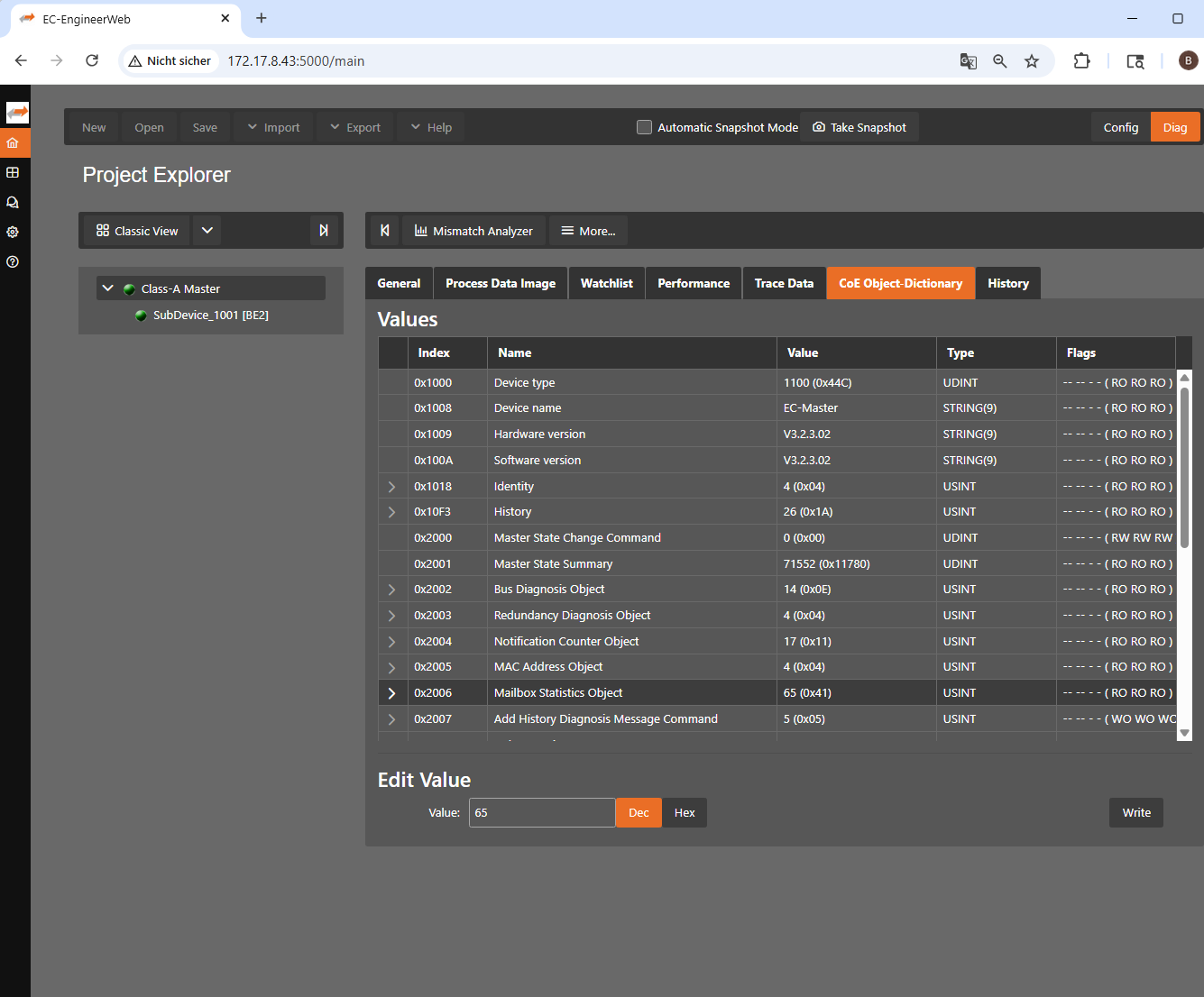Viewport: 1204px width, 997px height.
Task: Open the Help question-mark icon in sidebar
Action: (x=14, y=261)
